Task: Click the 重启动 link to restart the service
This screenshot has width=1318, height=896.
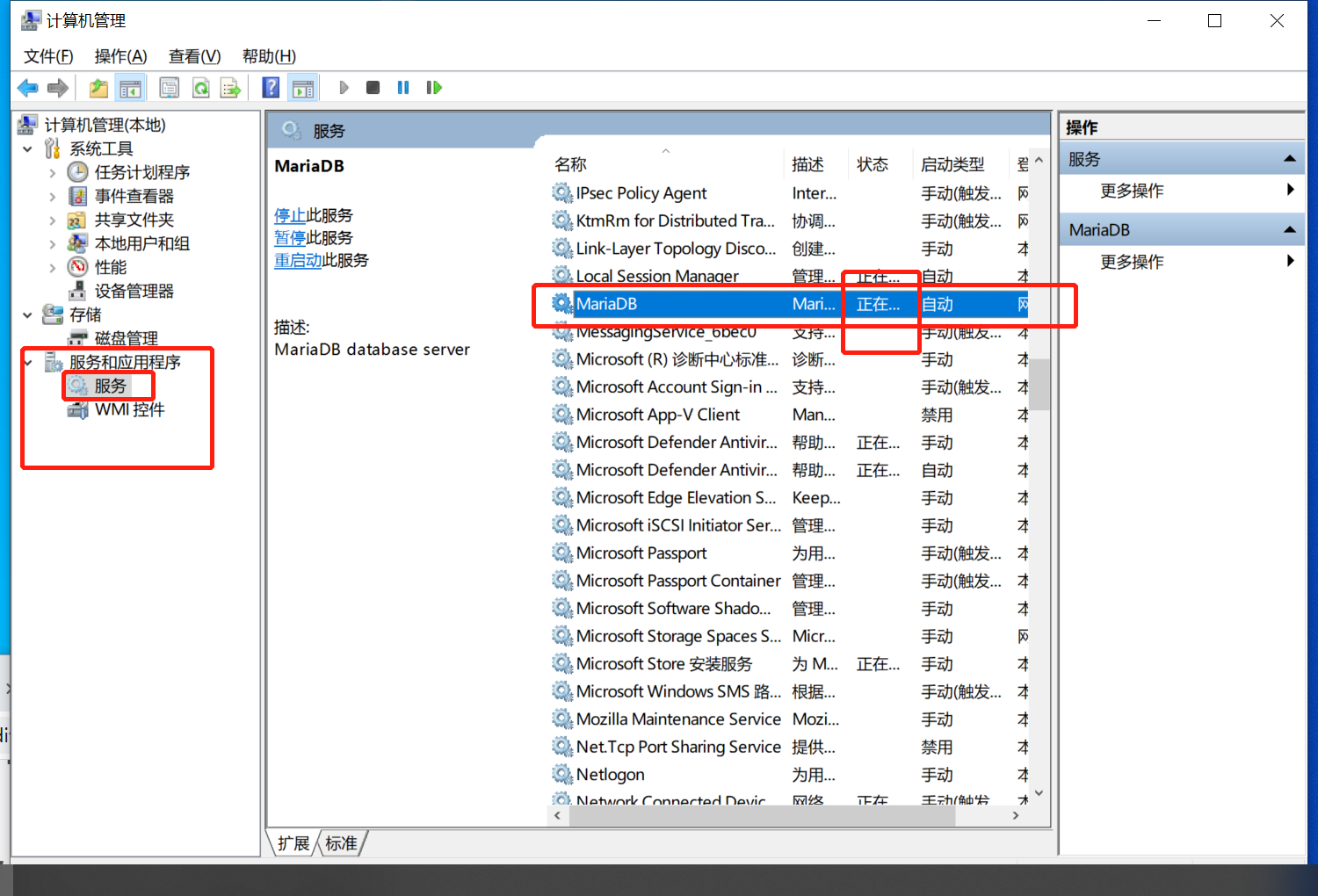Action: pyautogui.click(x=298, y=260)
